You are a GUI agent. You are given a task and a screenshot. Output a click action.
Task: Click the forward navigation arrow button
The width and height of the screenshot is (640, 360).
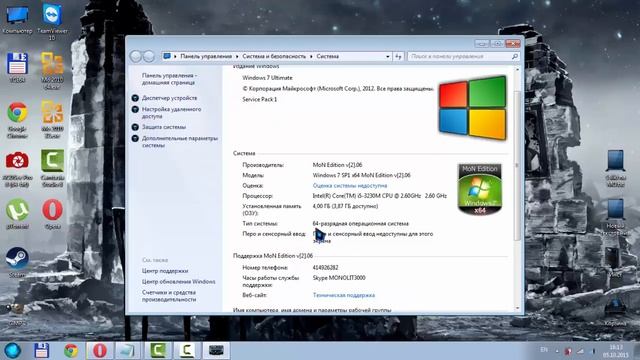point(149,56)
